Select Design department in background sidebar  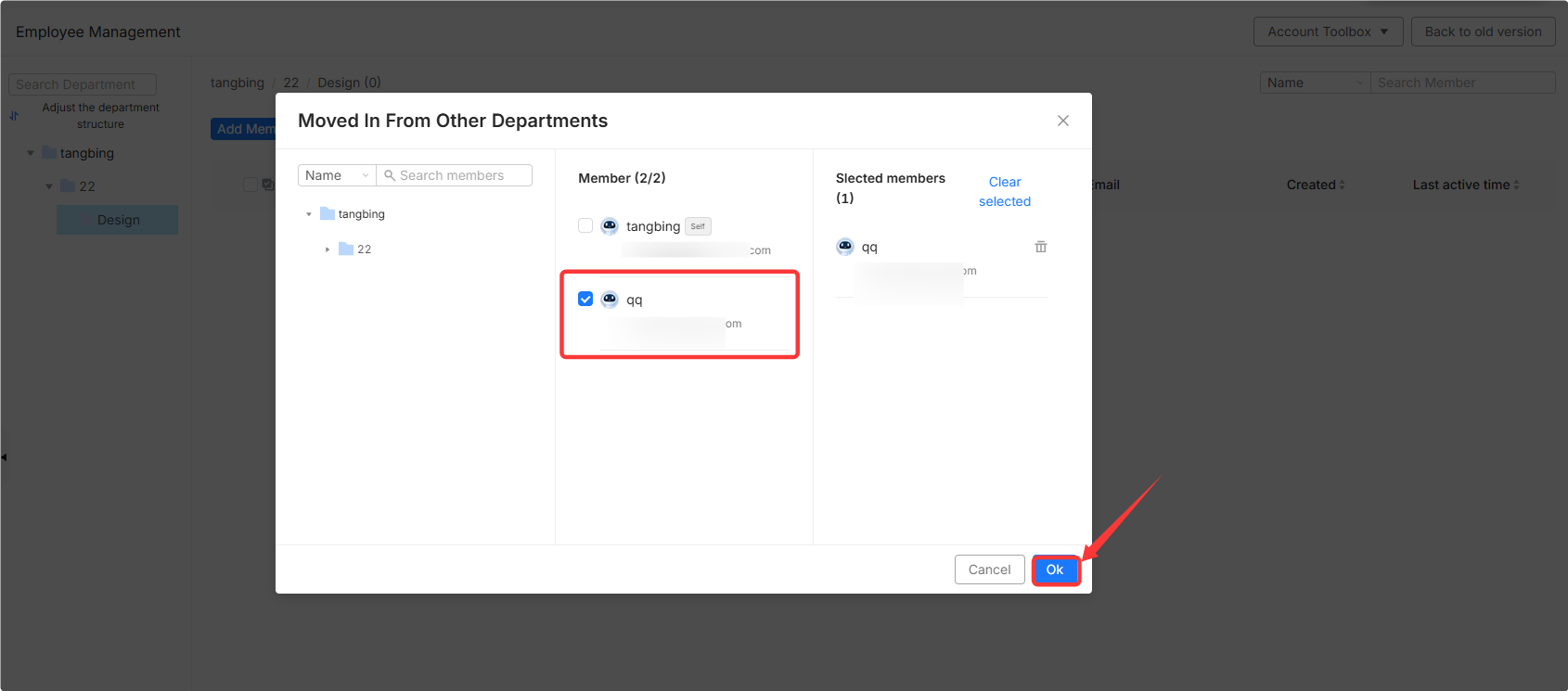(118, 220)
